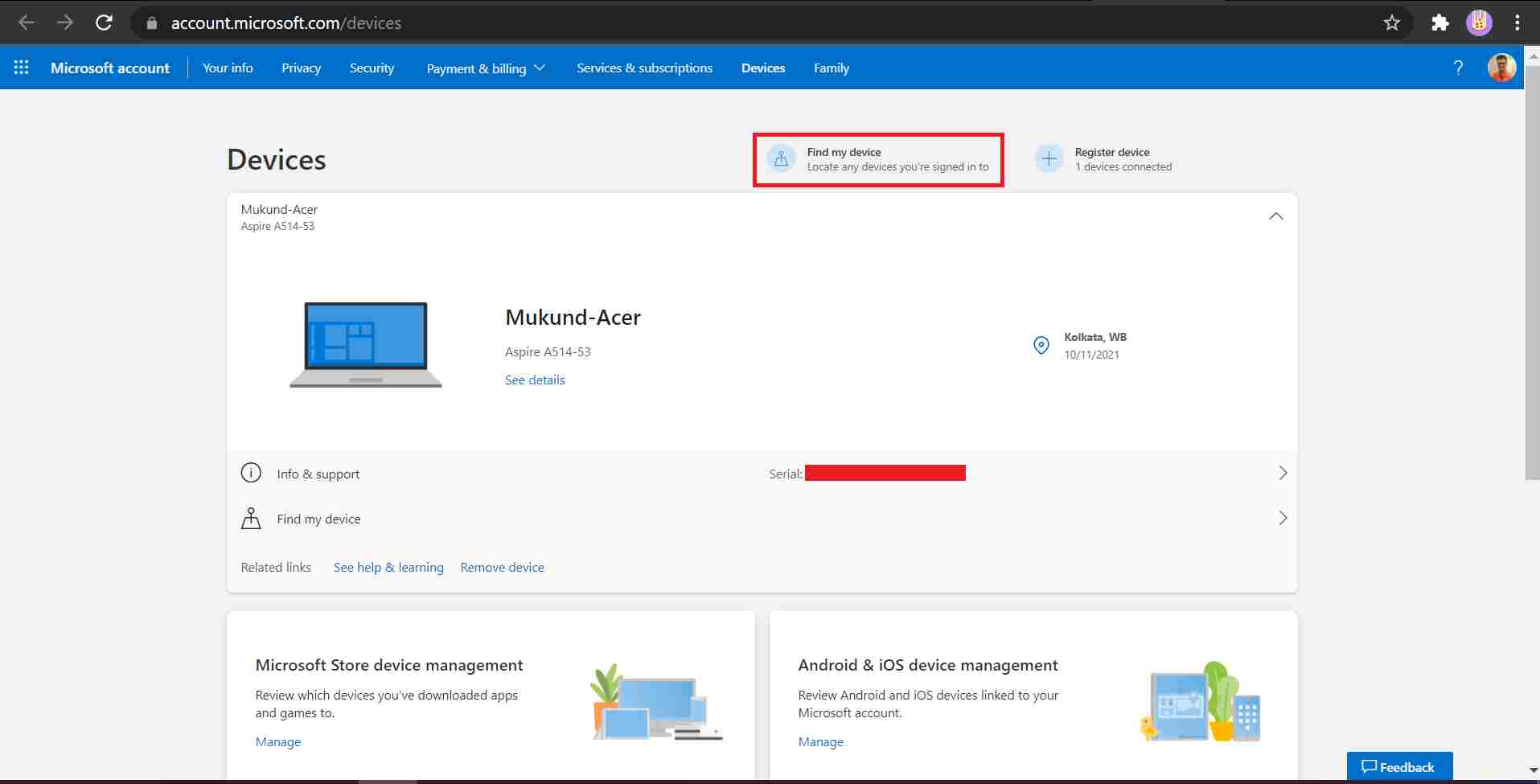Click the Related links label
Screen dimensions: 1540x784
point(276,567)
